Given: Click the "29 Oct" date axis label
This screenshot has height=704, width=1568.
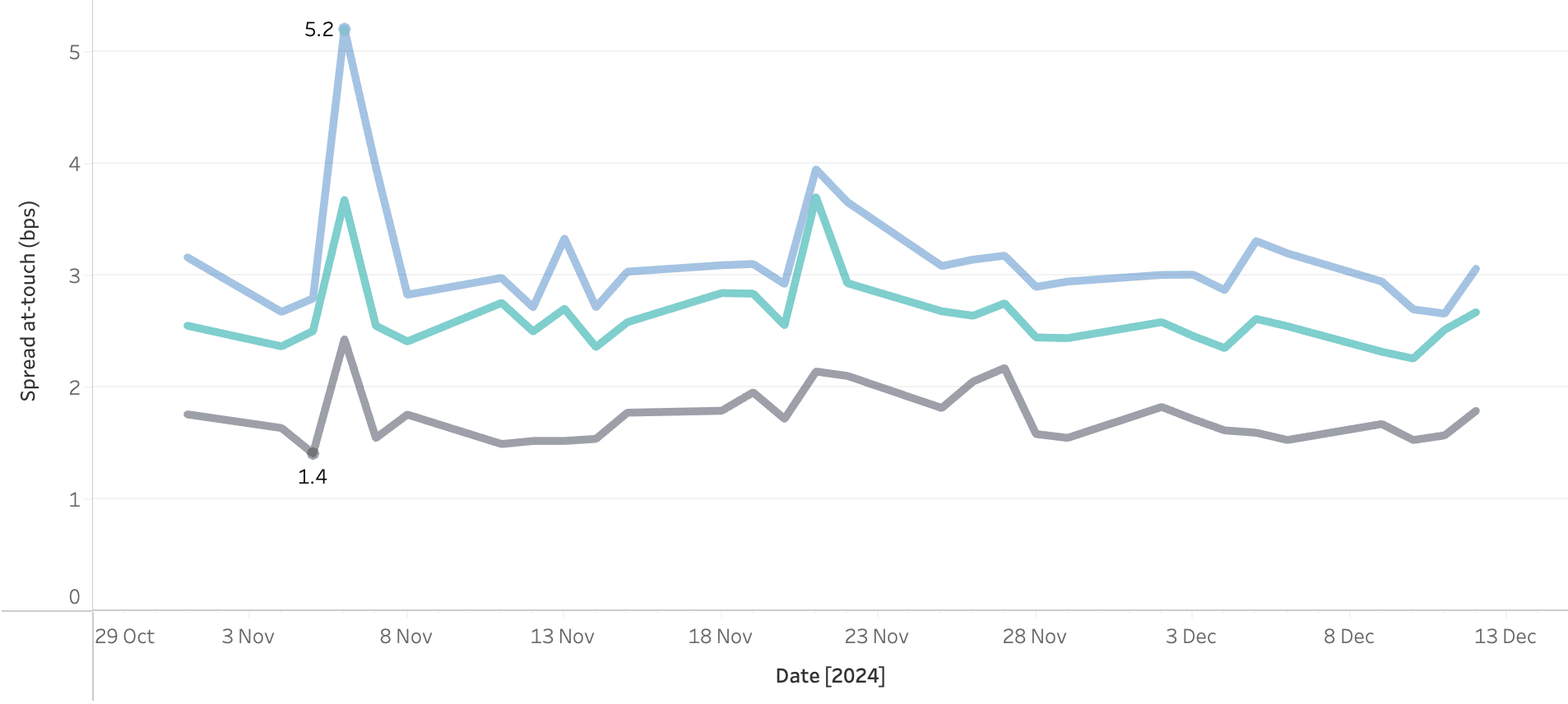Looking at the screenshot, I should (x=124, y=637).
